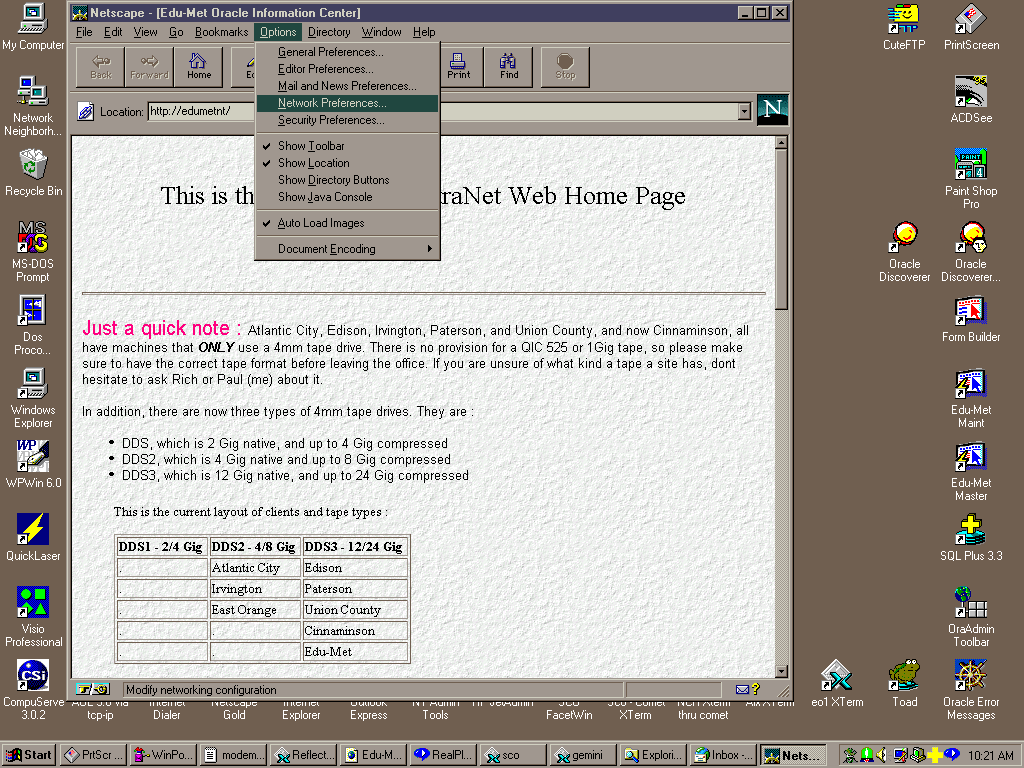The width and height of the screenshot is (1024, 768).
Task: Open Find from the toolbar
Action: point(509,67)
